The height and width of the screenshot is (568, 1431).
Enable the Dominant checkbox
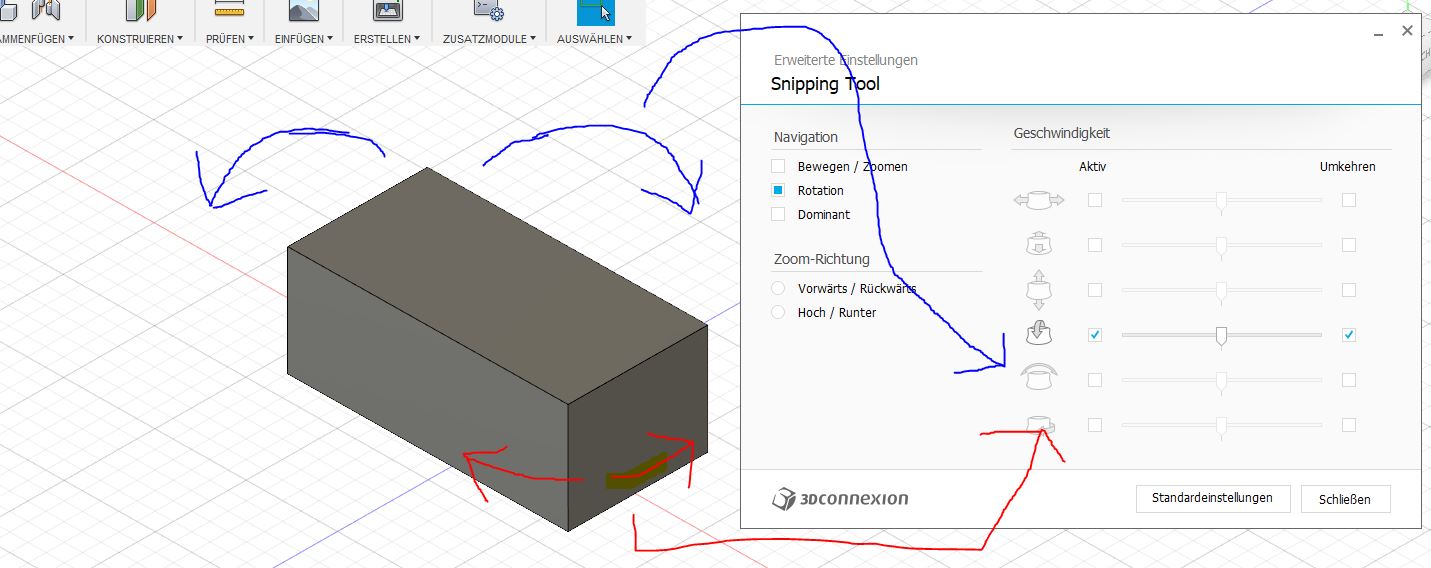(778, 214)
